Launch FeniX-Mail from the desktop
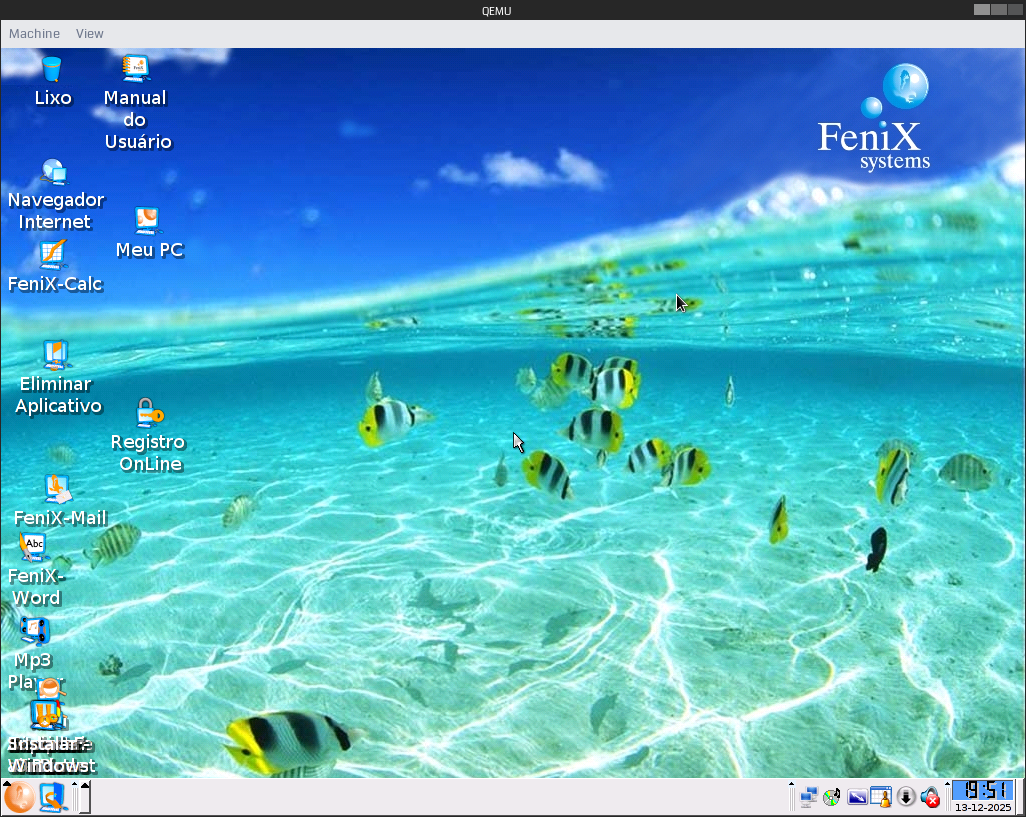This screenshot has width=1026, height=817. (x=58, y=489)
